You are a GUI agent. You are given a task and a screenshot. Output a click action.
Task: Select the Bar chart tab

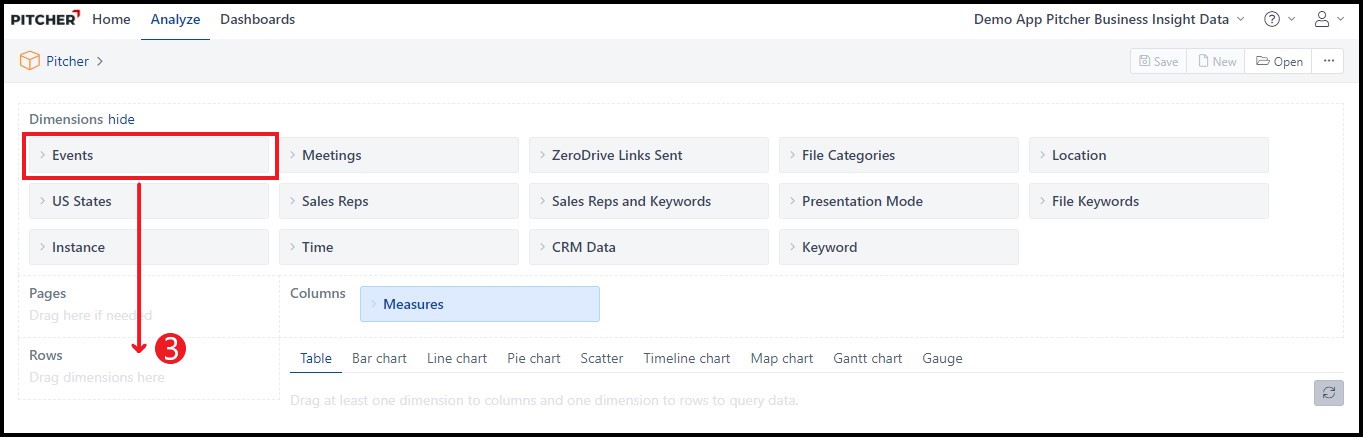pyautogui.click(x=379, y=358)
